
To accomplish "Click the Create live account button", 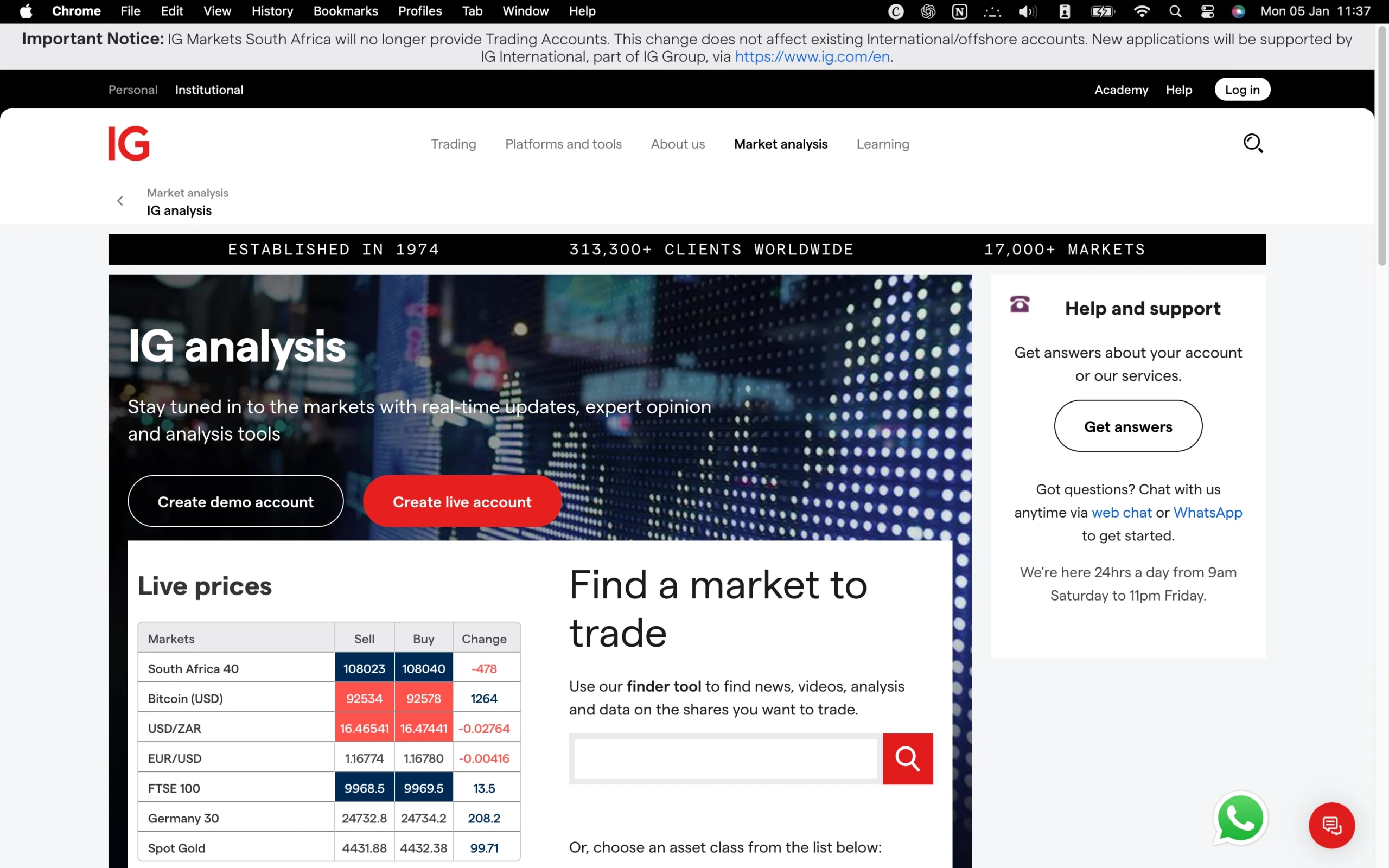I will point(462,501).
